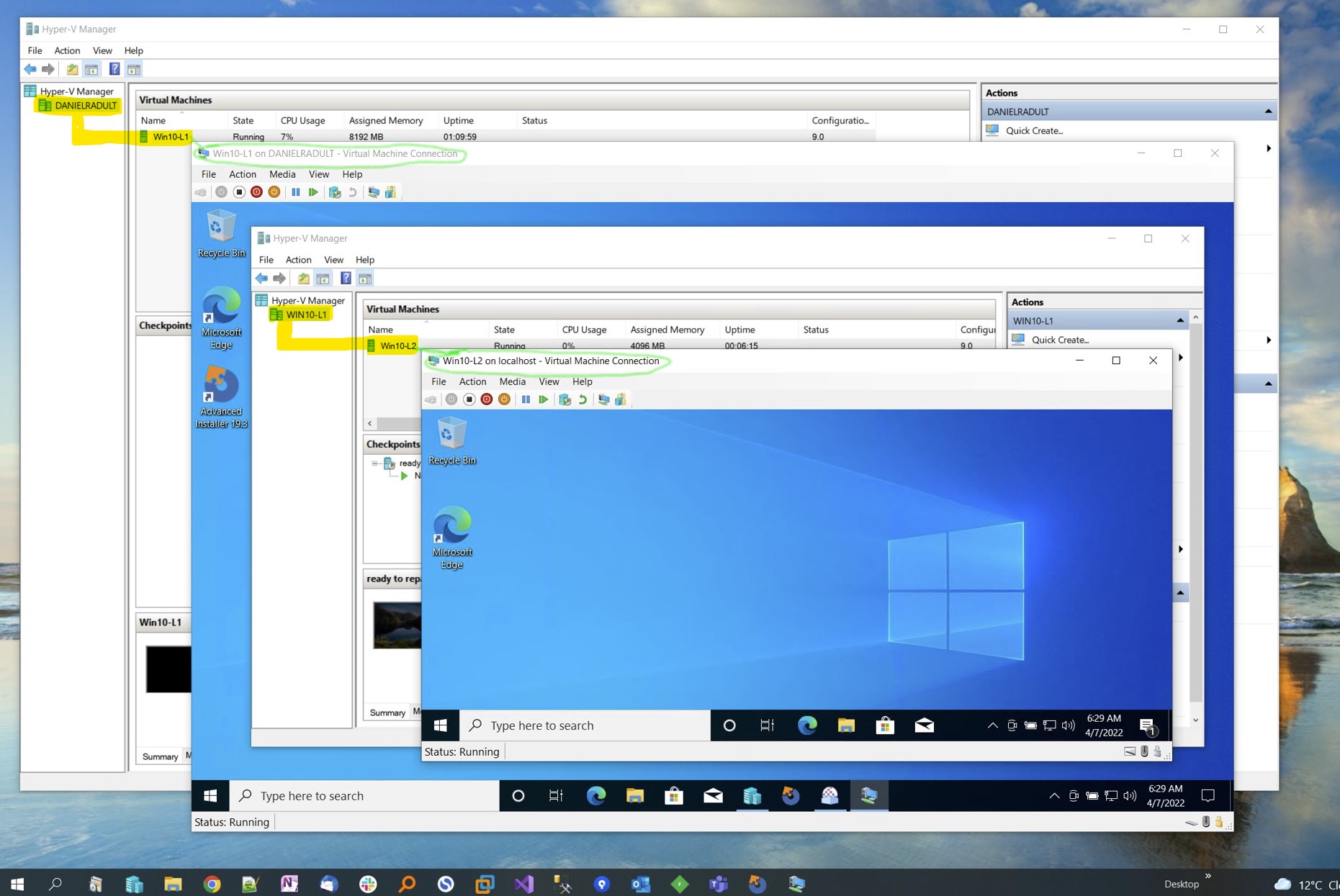Open File menu in Win10-L2 connection window

pos(439,381)
